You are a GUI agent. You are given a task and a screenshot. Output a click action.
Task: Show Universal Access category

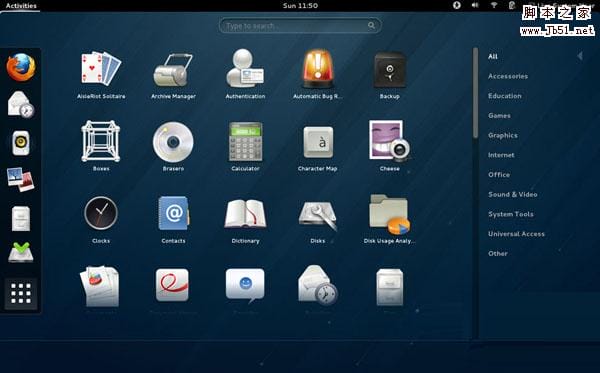517,234
